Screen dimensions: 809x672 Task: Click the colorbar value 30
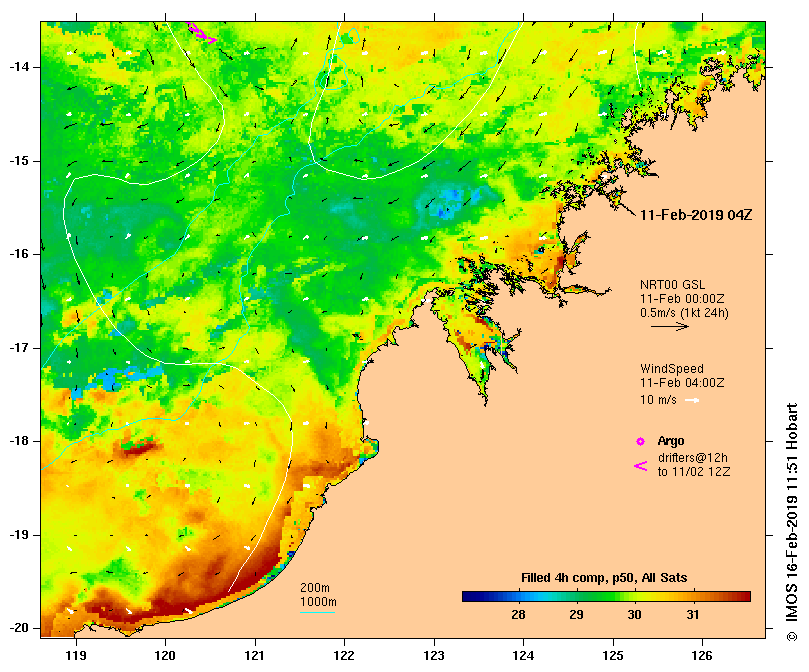point(635,615)
